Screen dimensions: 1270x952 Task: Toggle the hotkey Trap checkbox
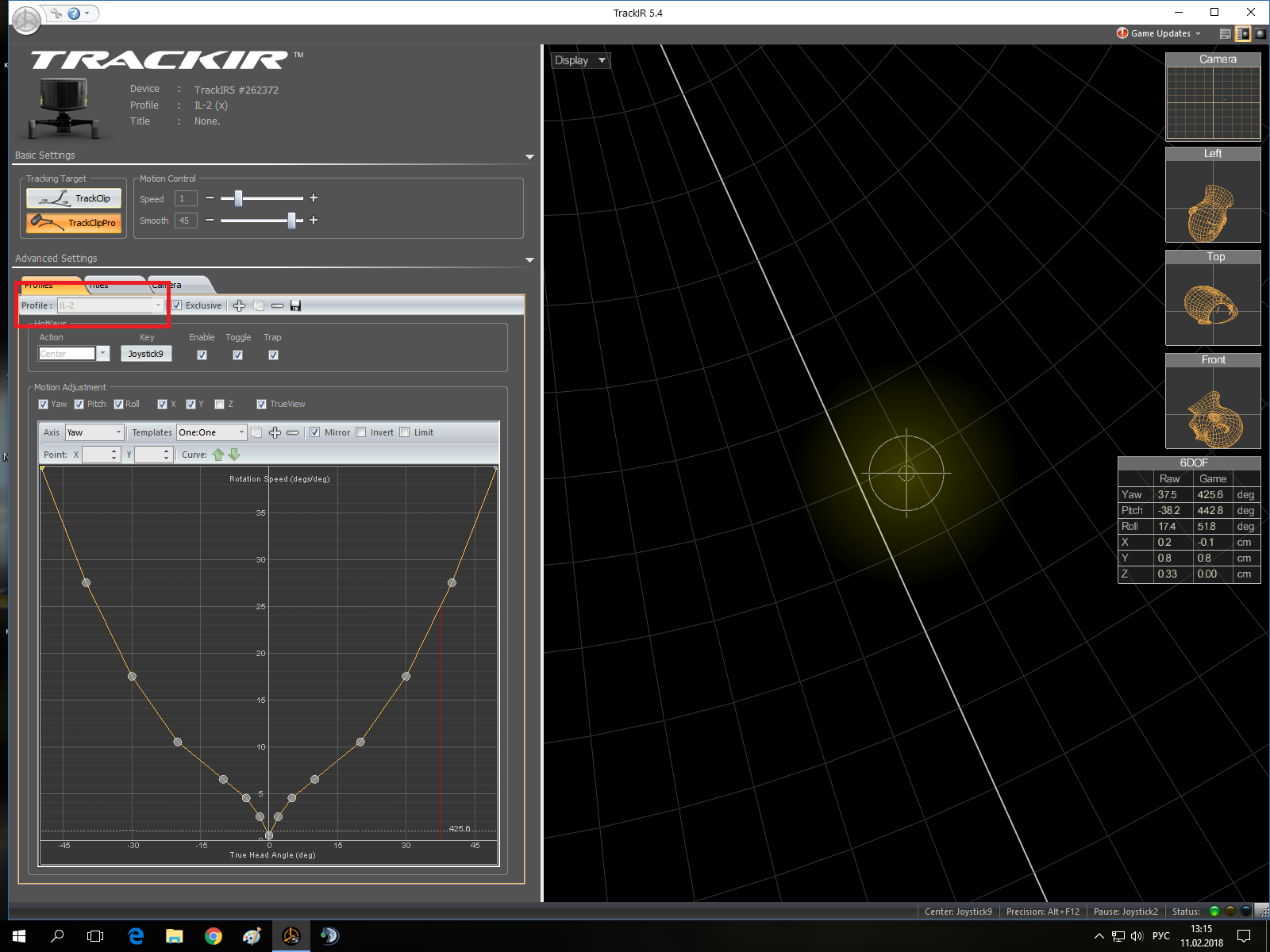click(x=273, y=355)
